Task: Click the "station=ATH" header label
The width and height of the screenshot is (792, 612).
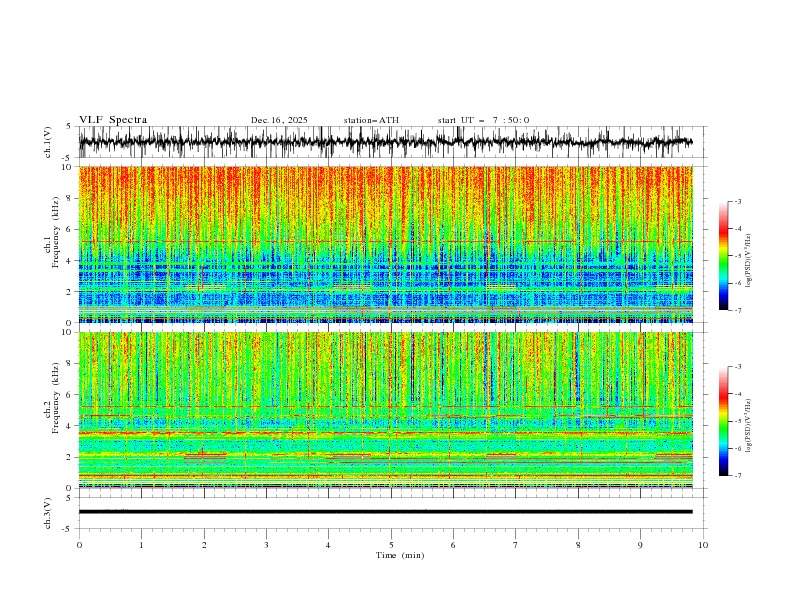Action: [371, 120]
